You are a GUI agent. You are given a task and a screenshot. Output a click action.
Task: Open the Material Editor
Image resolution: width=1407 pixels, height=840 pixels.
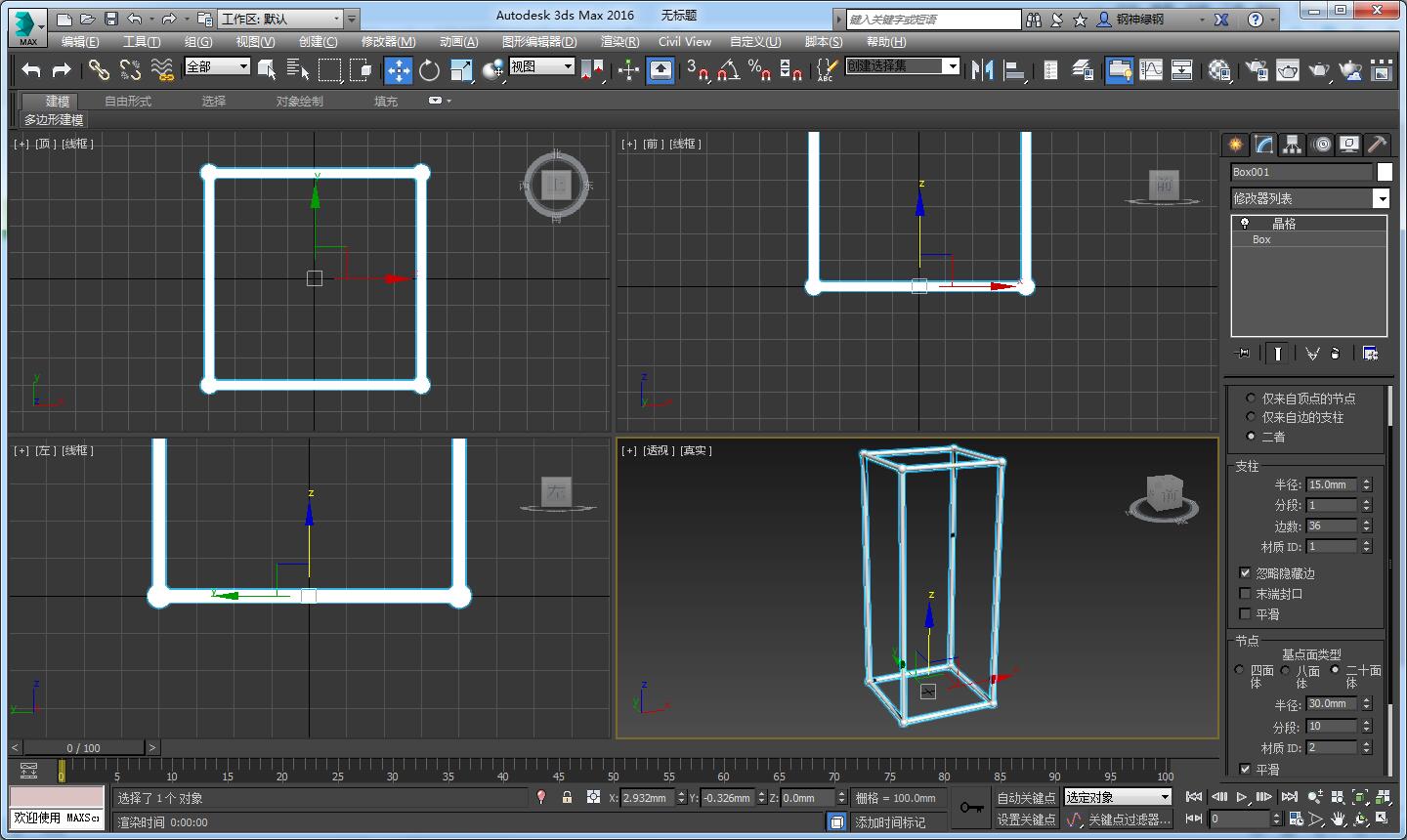1219,69
